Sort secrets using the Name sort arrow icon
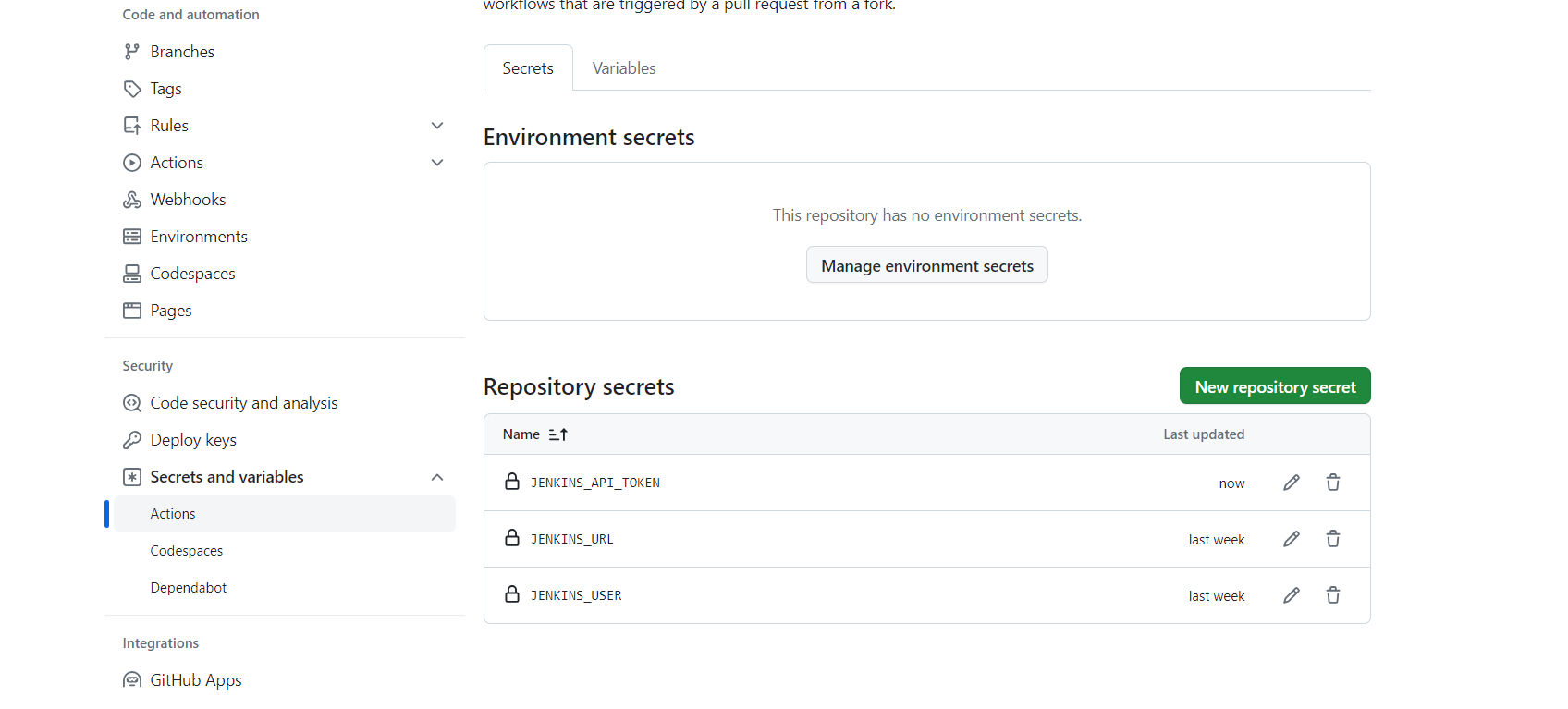 (558, 434)
